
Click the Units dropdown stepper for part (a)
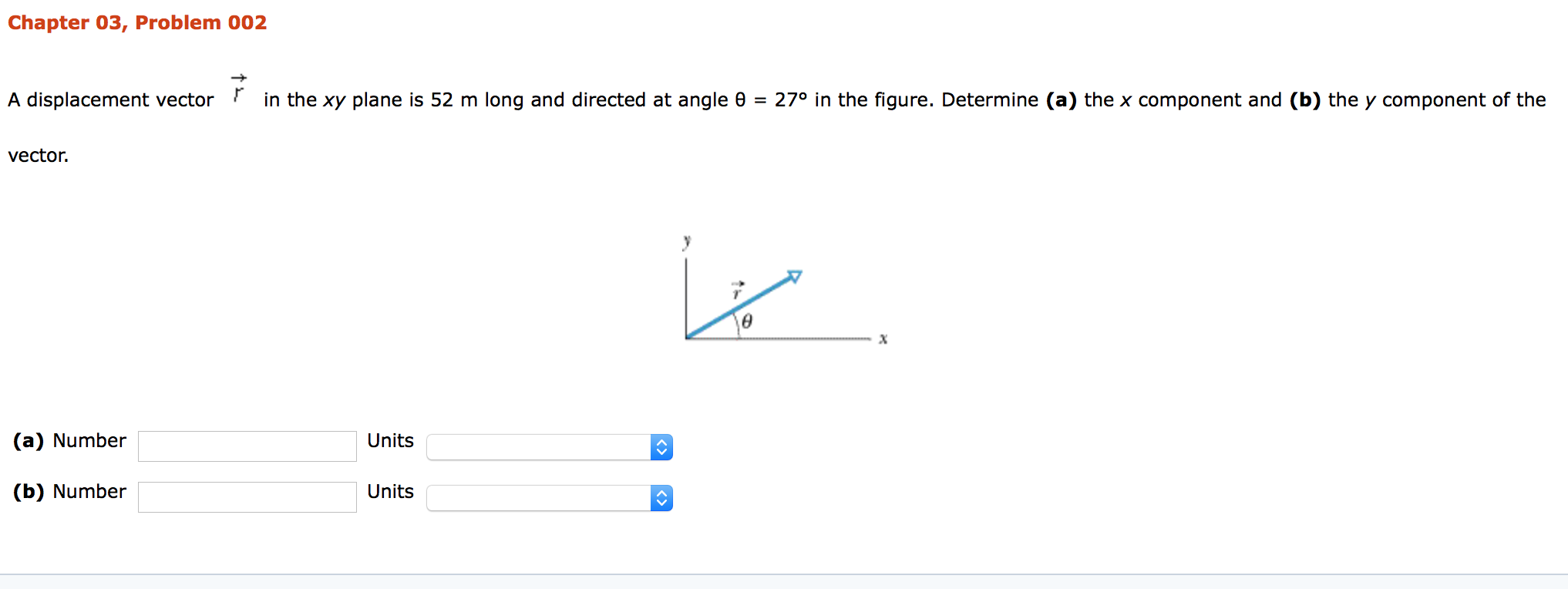click(x=661, y=447)
